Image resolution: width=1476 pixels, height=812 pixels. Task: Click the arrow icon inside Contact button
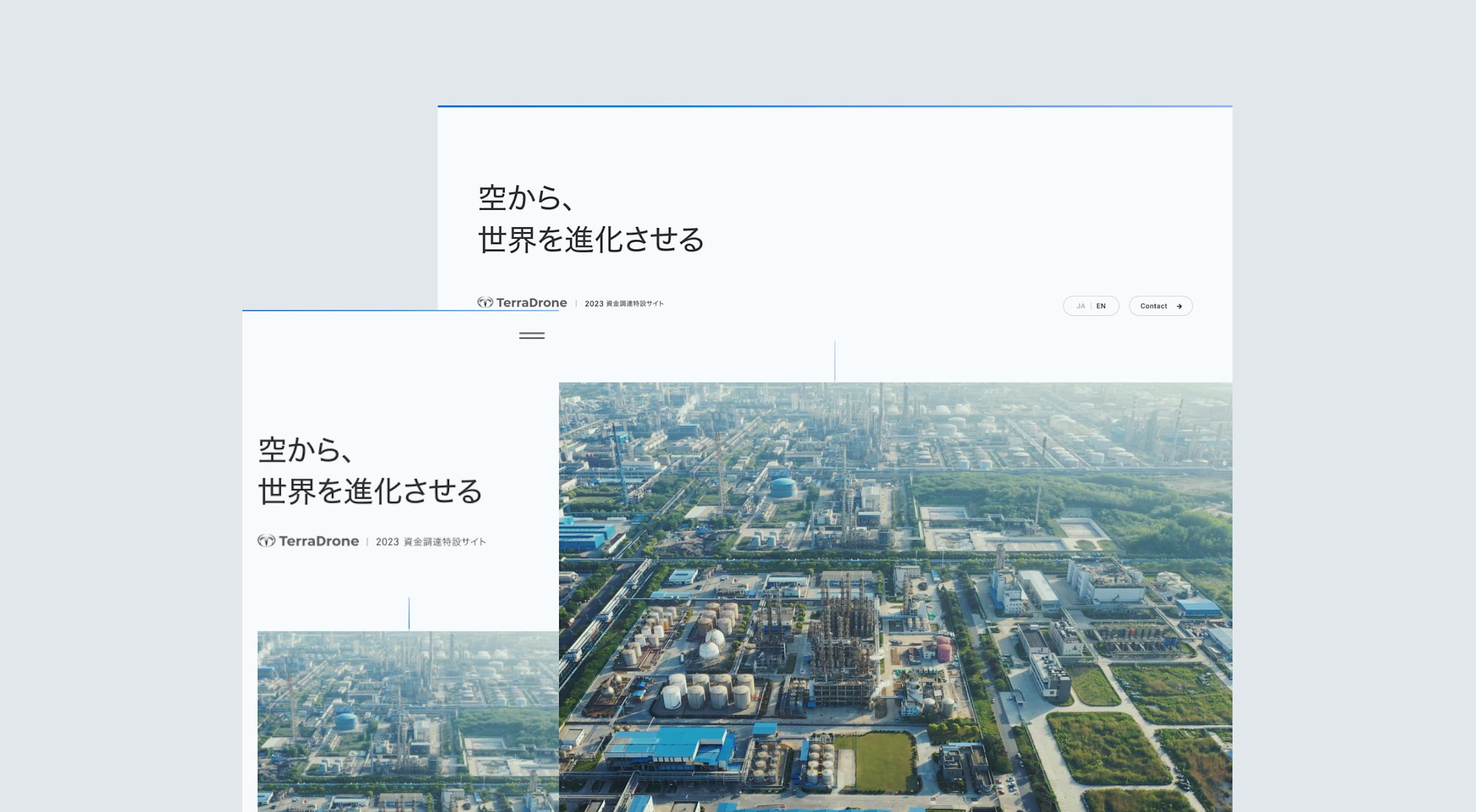(x=1179, y=306)
